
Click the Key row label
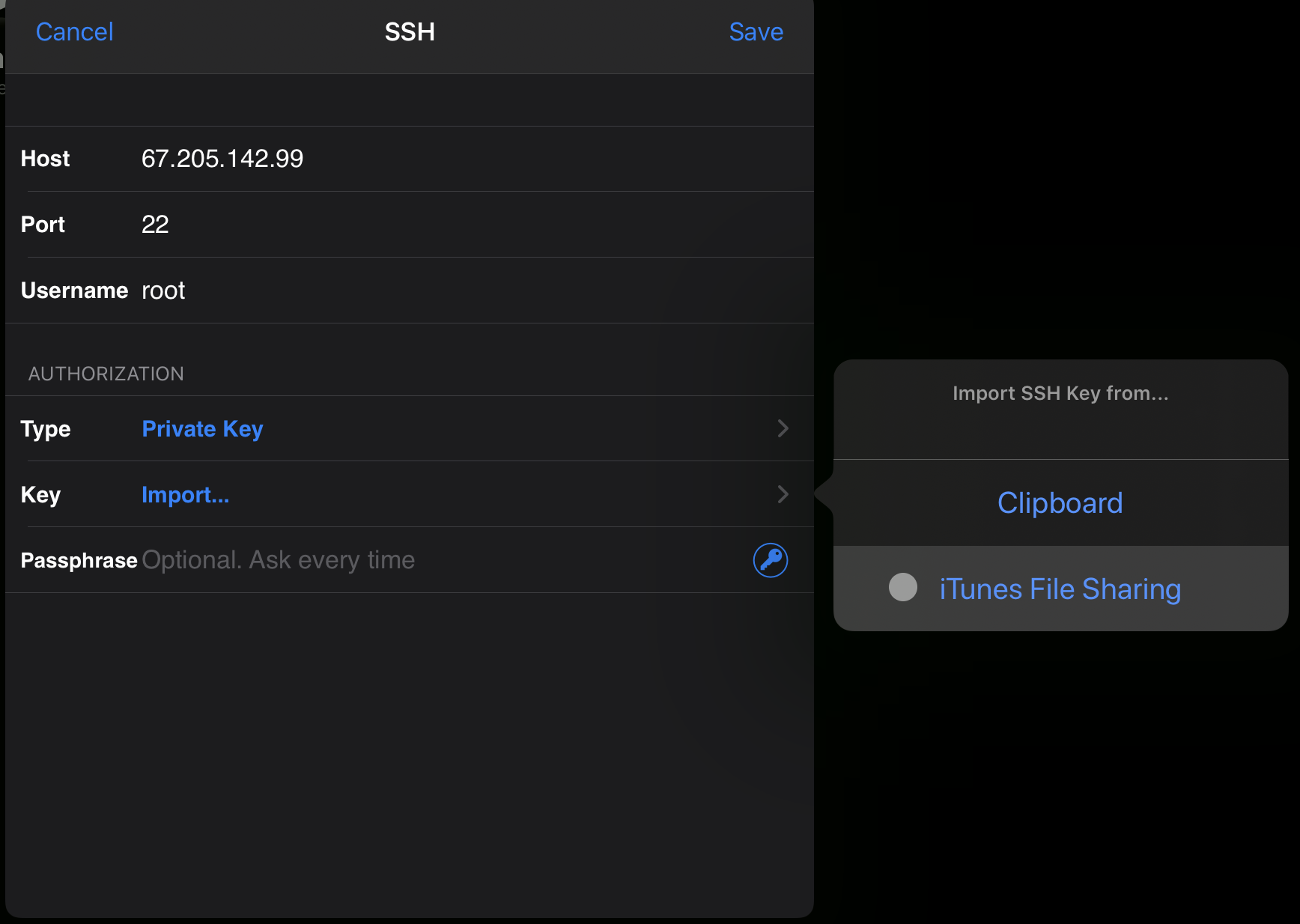coord(40,495)
